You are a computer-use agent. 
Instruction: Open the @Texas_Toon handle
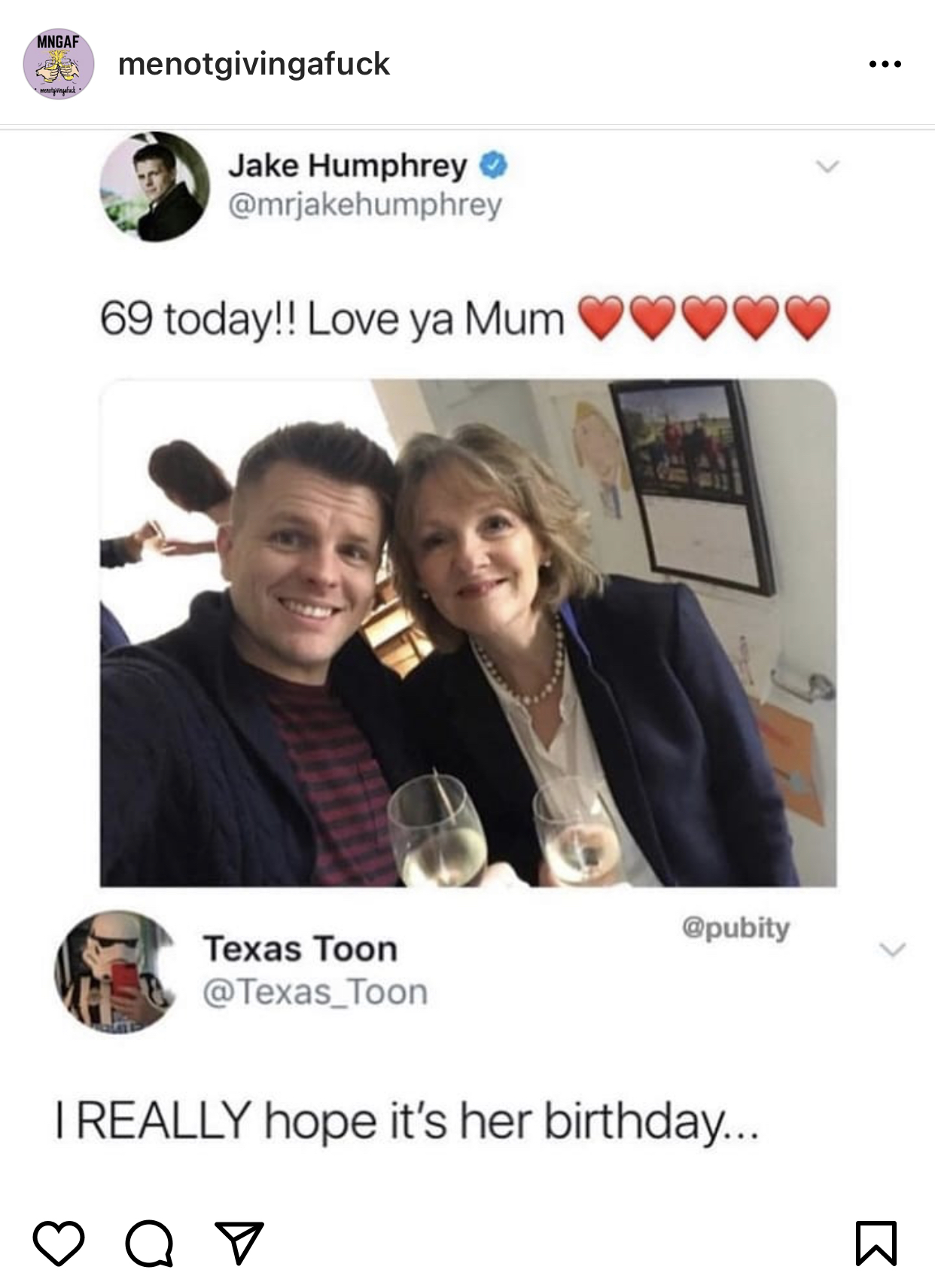pos(315,992)
